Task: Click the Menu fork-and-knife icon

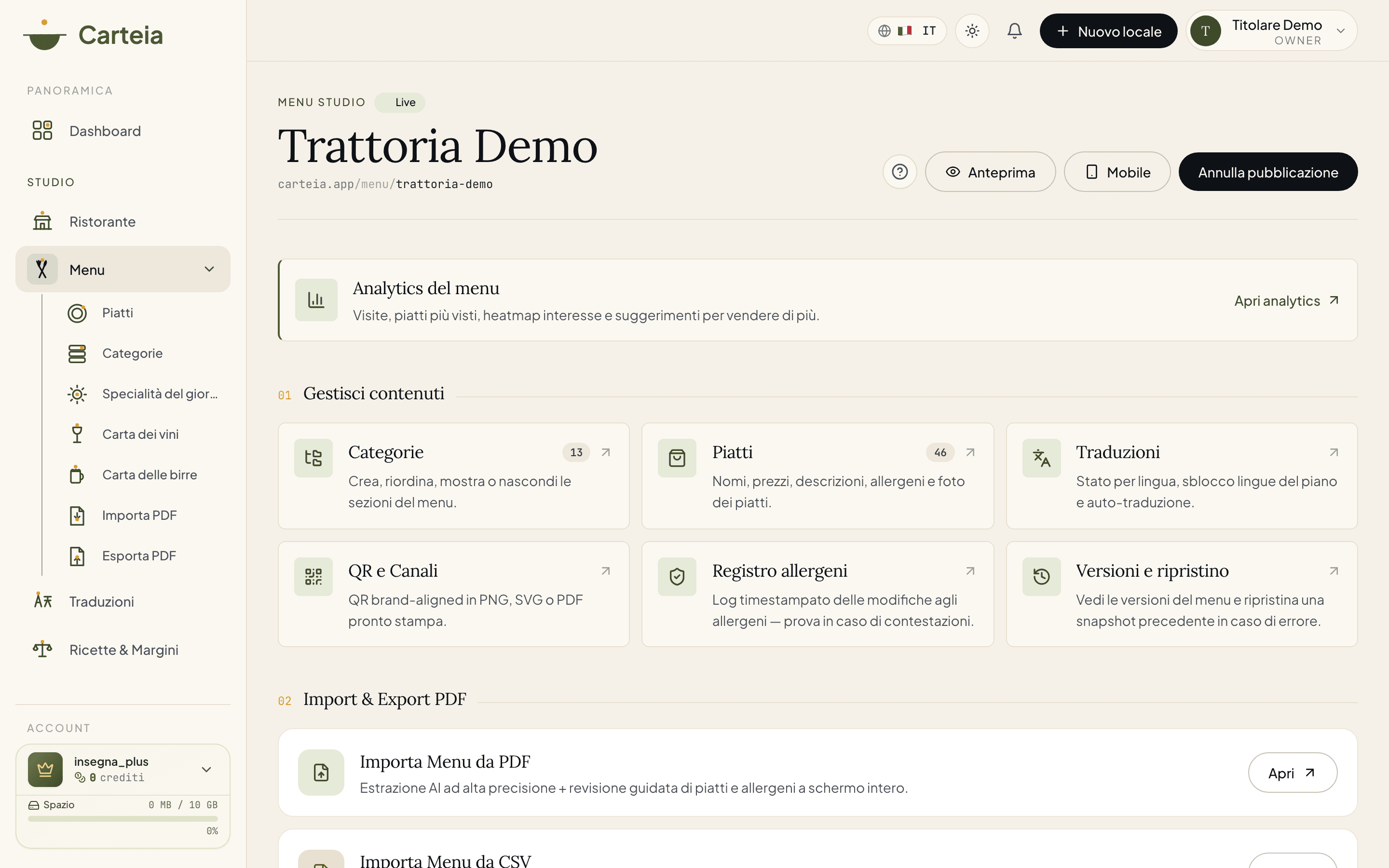Action: tap(42, 269)
